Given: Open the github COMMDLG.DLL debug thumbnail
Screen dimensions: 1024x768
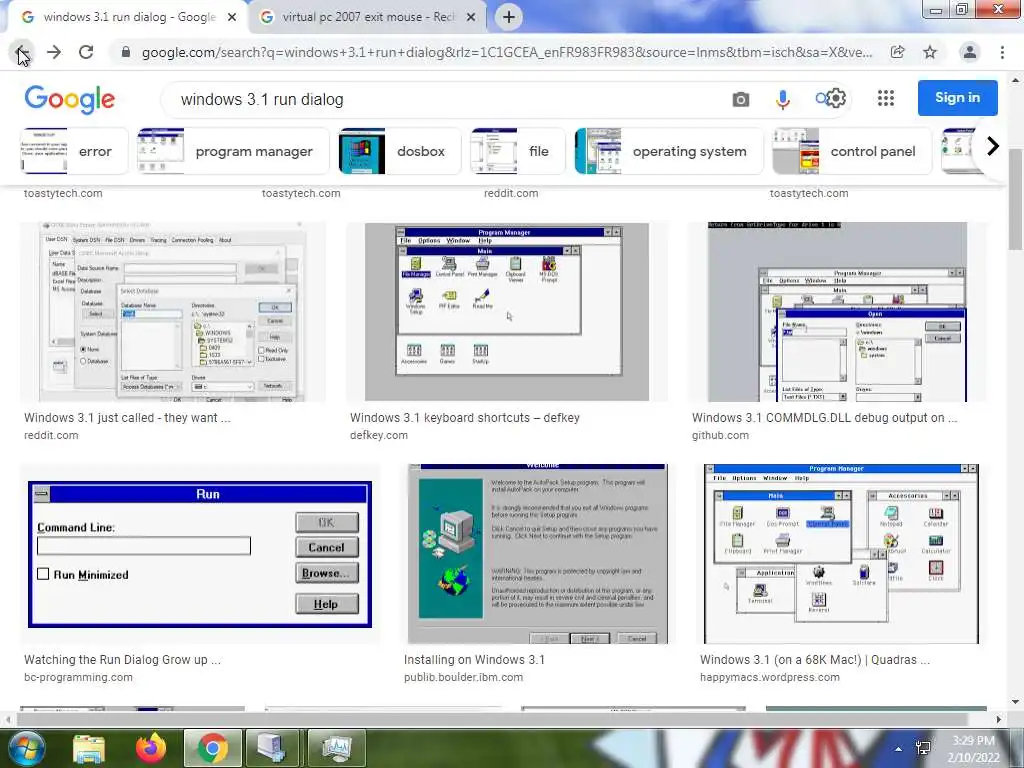Looking at the screenshot, I should [x=837, y=312].
